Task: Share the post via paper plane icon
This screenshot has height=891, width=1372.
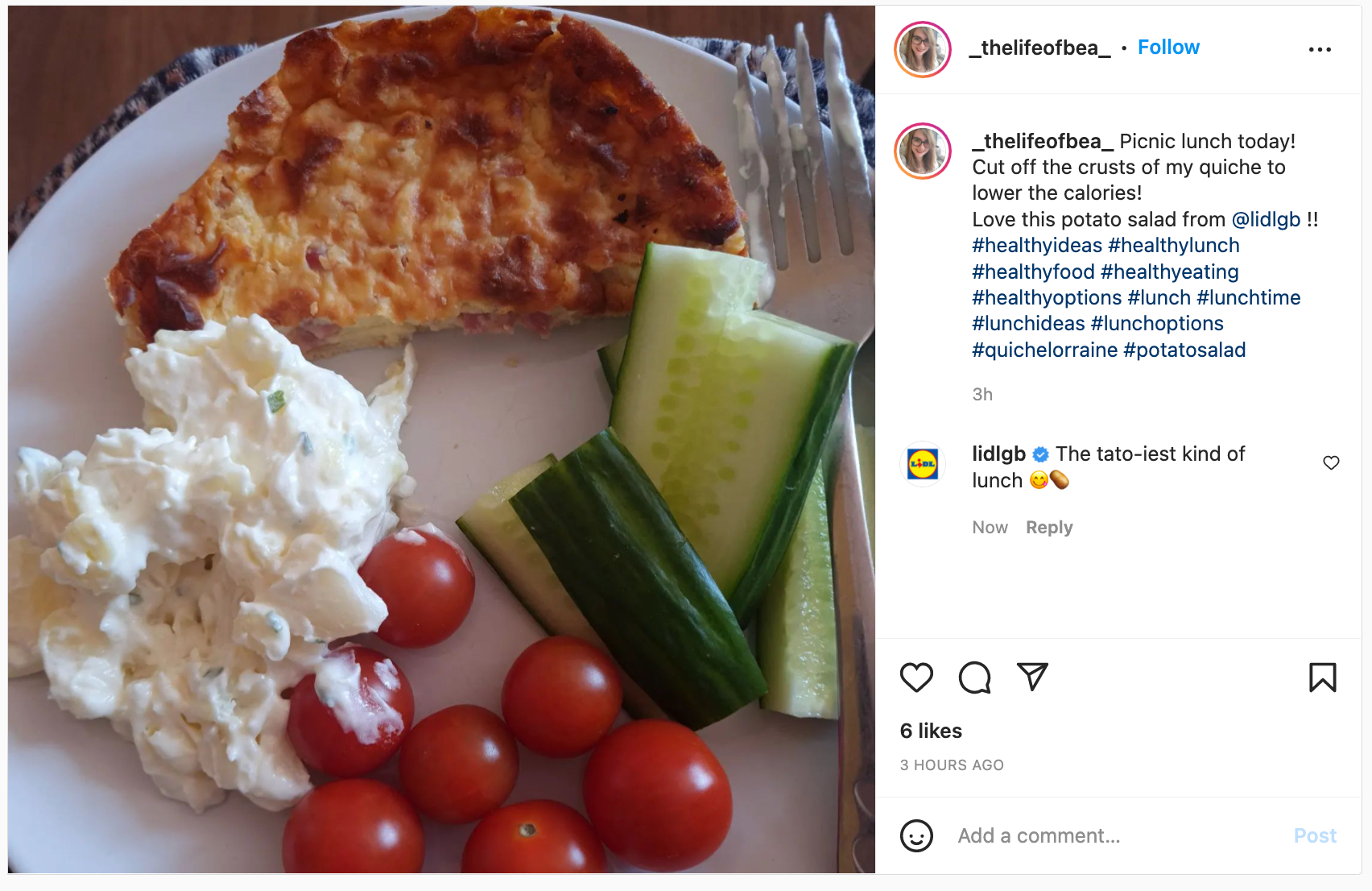Action: [x=1032, y=677]
